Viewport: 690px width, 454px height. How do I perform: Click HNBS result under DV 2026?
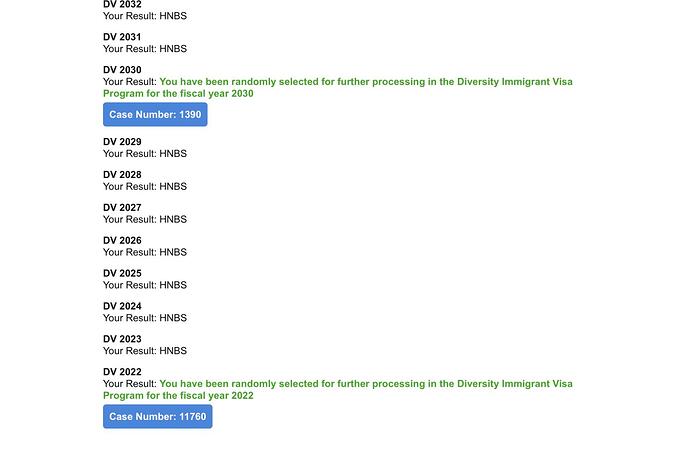click(x=173, y=252)
